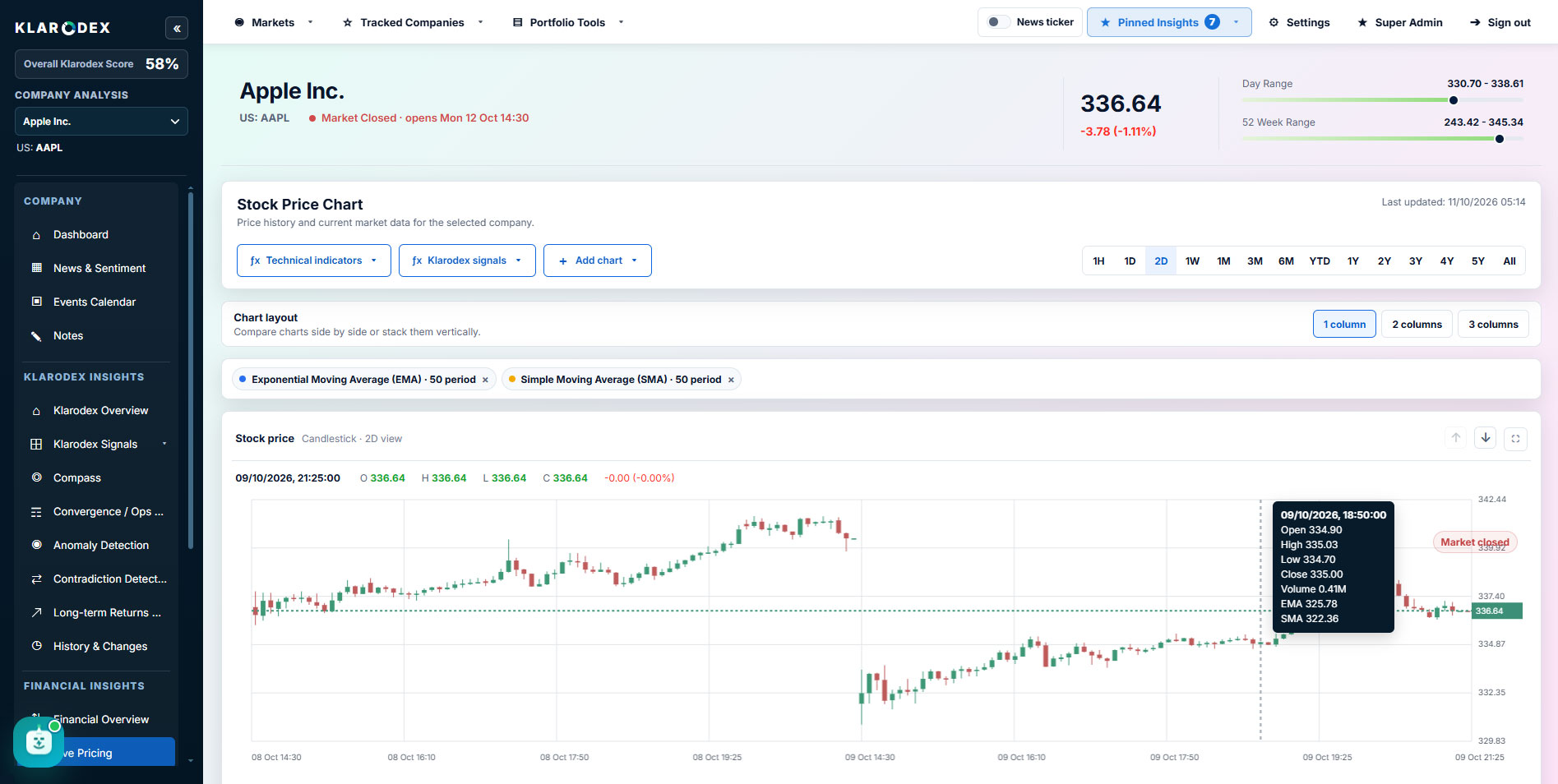Viewport: 1558px width, 784px height.
Task: Open the Markets menu
Action: pos(274,22)
